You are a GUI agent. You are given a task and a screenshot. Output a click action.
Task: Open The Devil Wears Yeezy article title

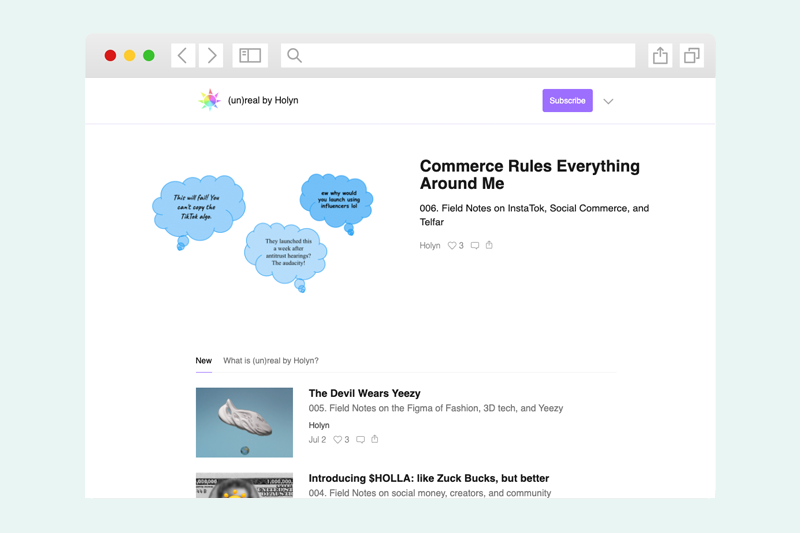tap(364, 393)
